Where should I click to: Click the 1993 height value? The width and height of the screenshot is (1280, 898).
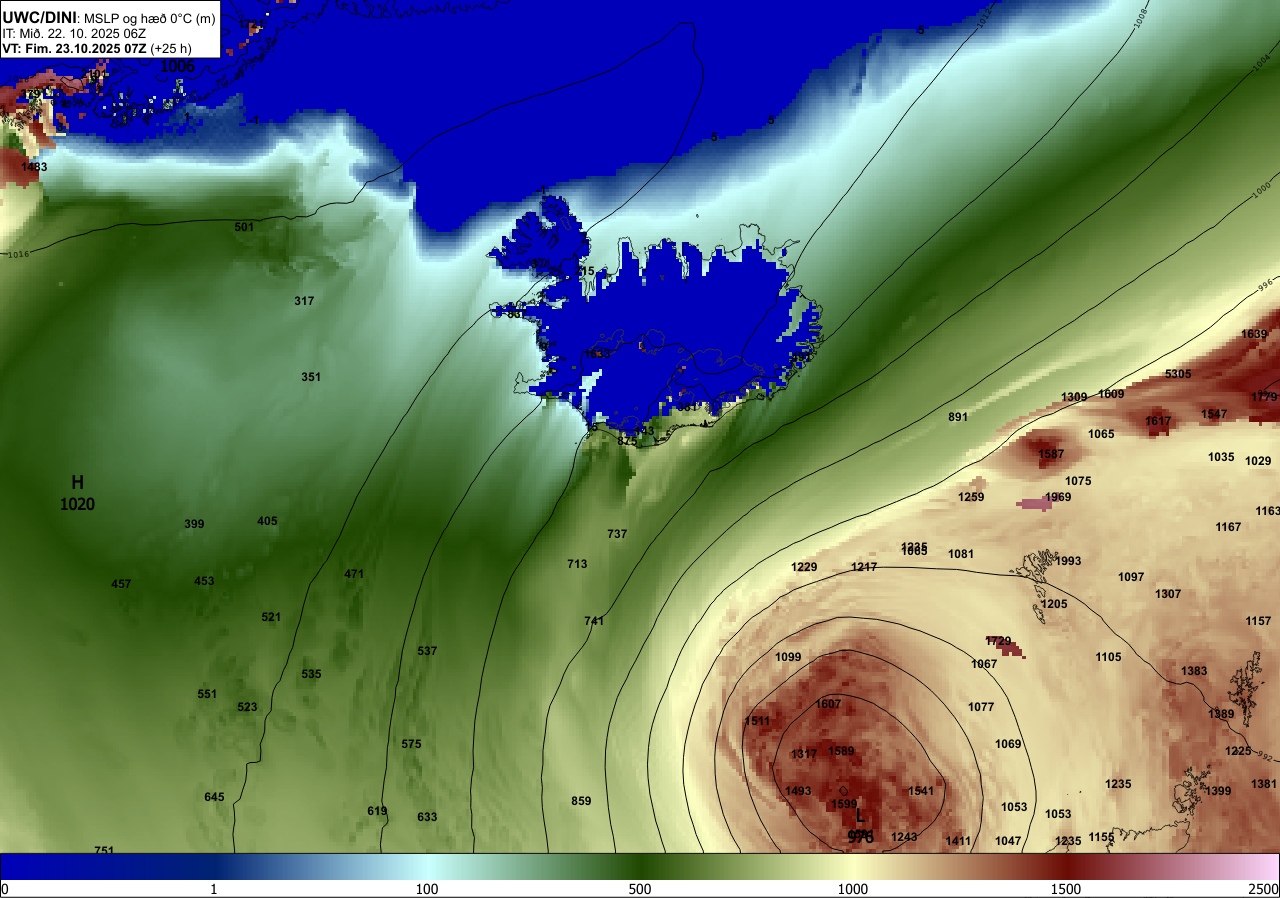(x=1068, y=561)
